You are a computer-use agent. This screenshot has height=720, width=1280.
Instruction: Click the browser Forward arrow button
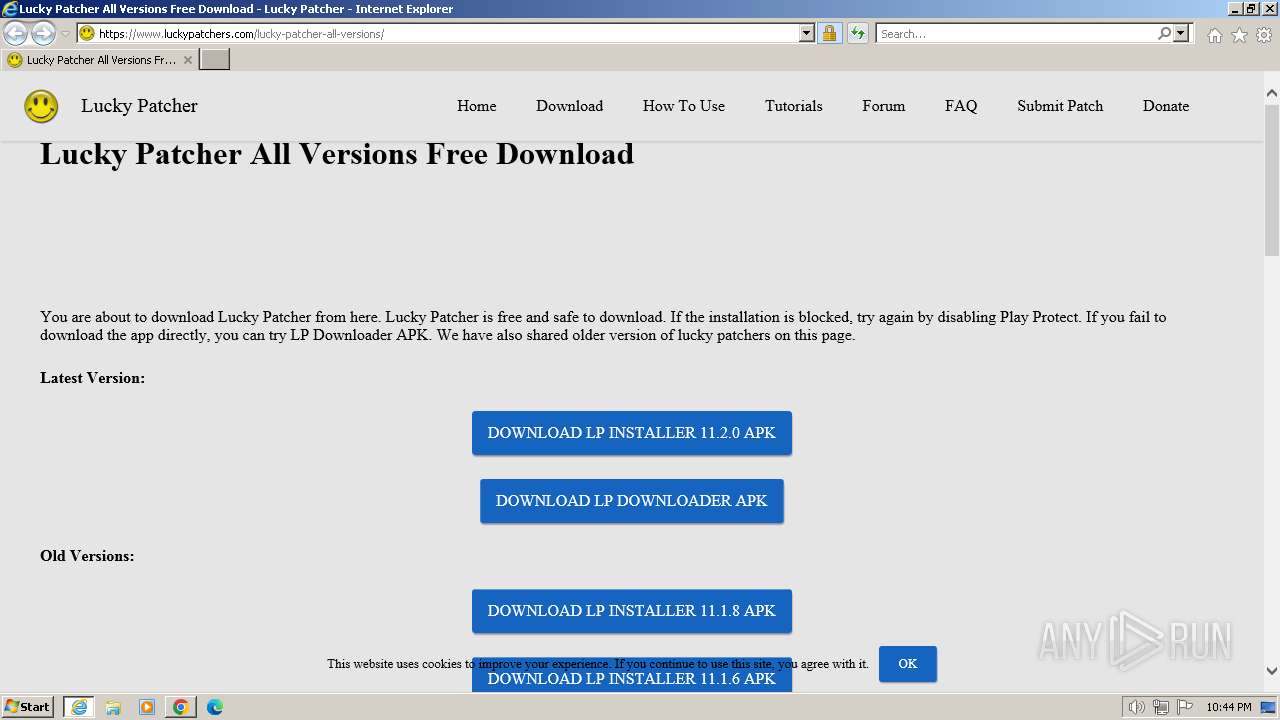(43, 33)
